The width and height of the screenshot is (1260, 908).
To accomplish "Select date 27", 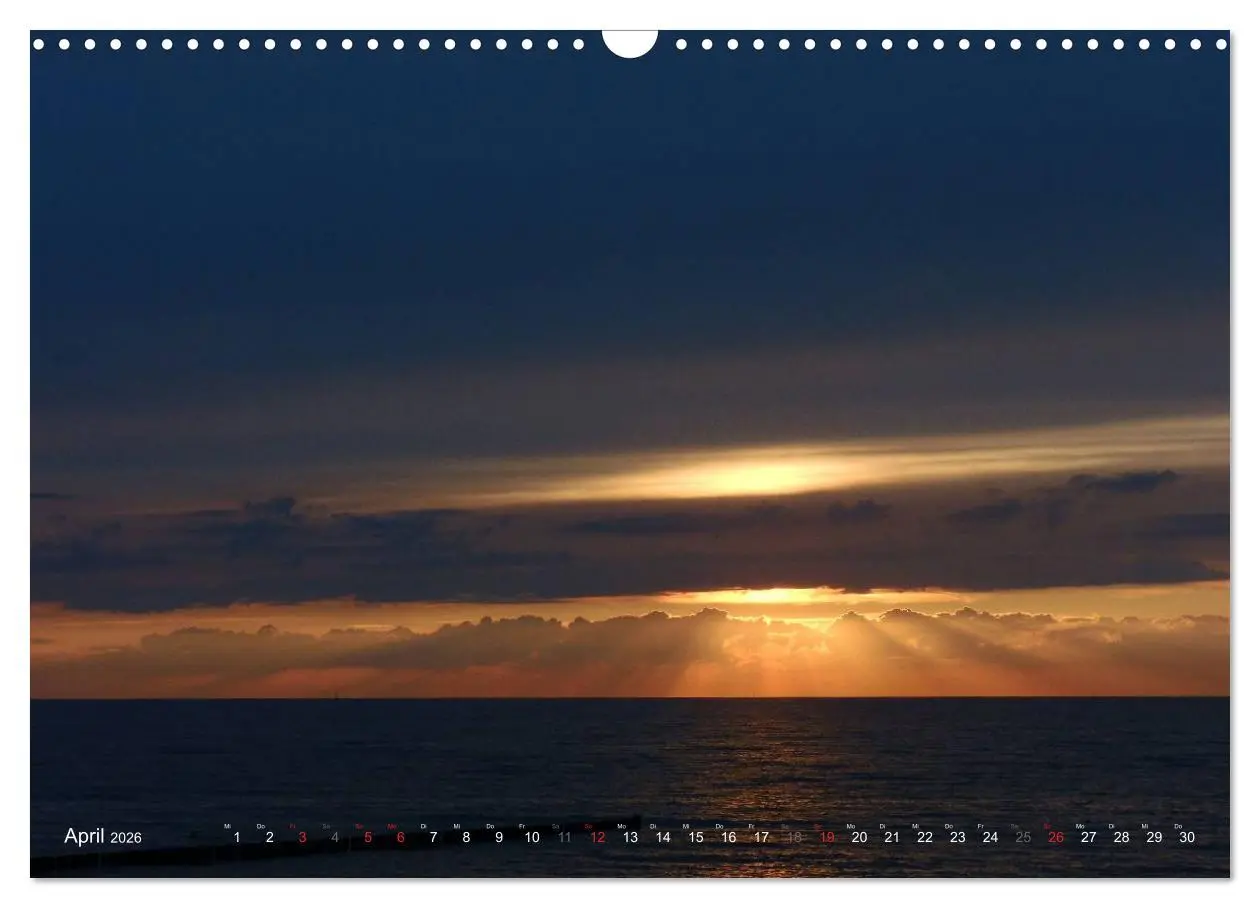I will (1089, 837).
